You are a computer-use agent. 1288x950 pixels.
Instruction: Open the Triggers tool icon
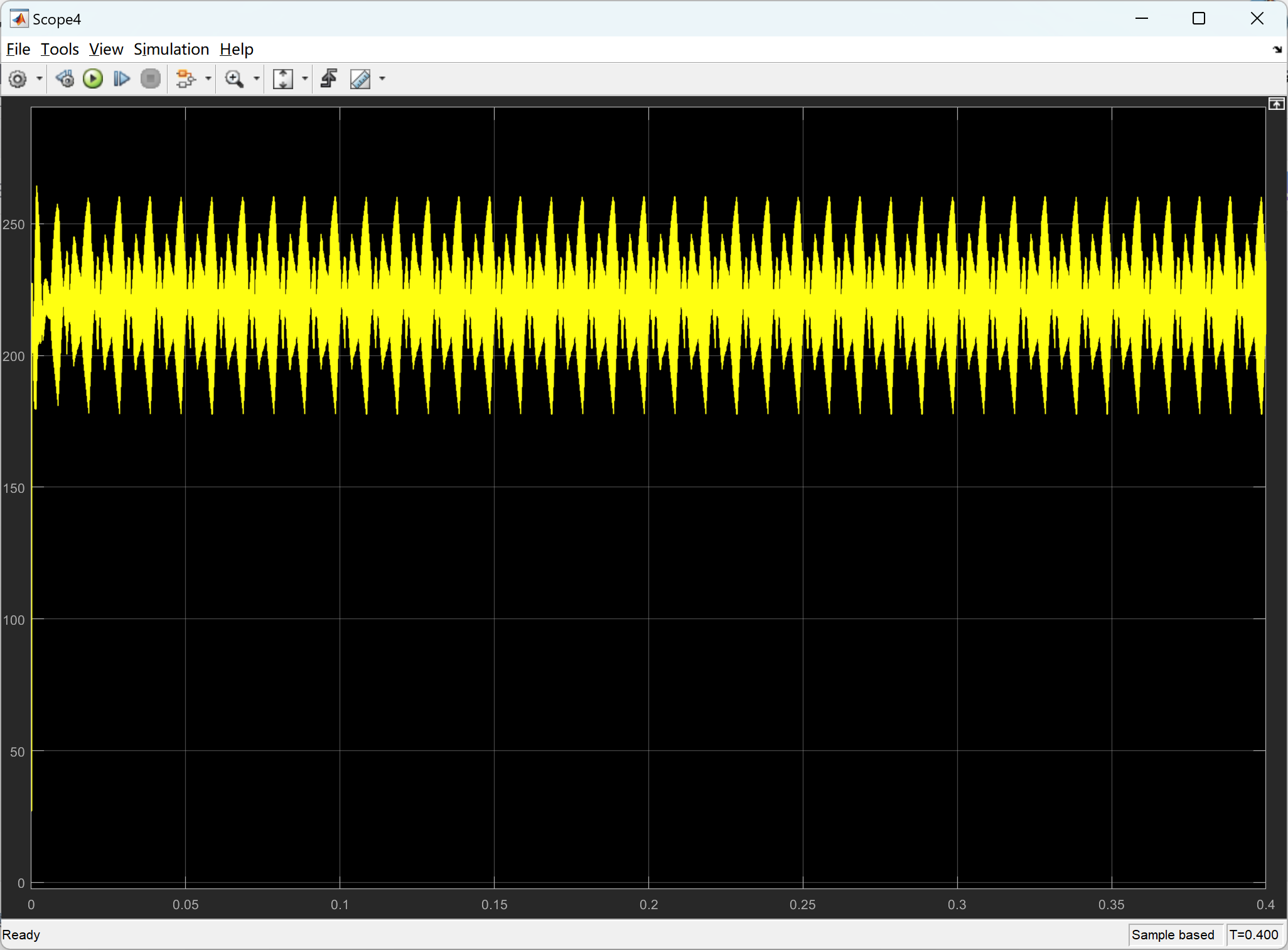click(x=329, y=79)
